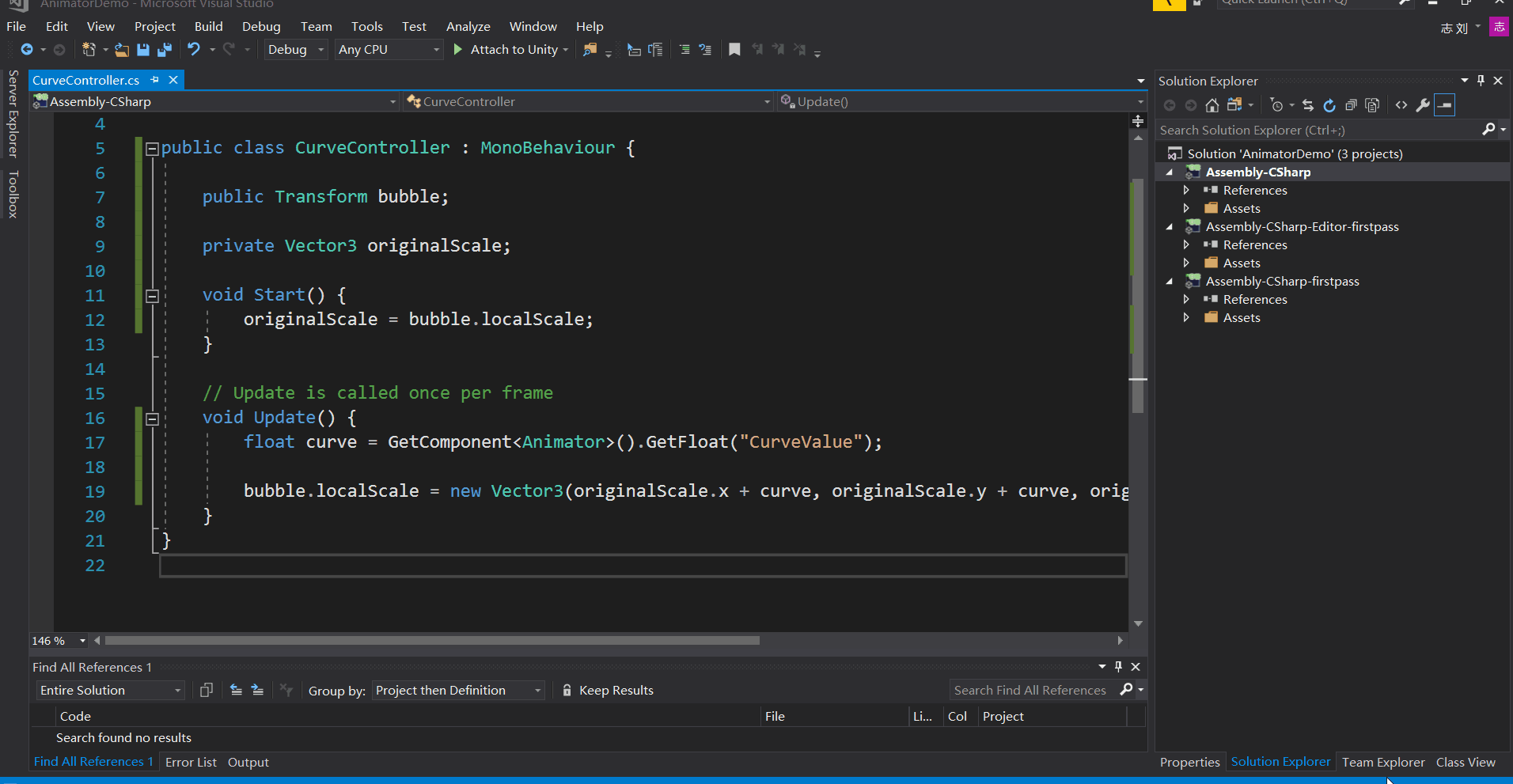
Task: Collapse the Assembly-CSharp-Editor-firstpass project node
Action: (x=1170, y=227)
